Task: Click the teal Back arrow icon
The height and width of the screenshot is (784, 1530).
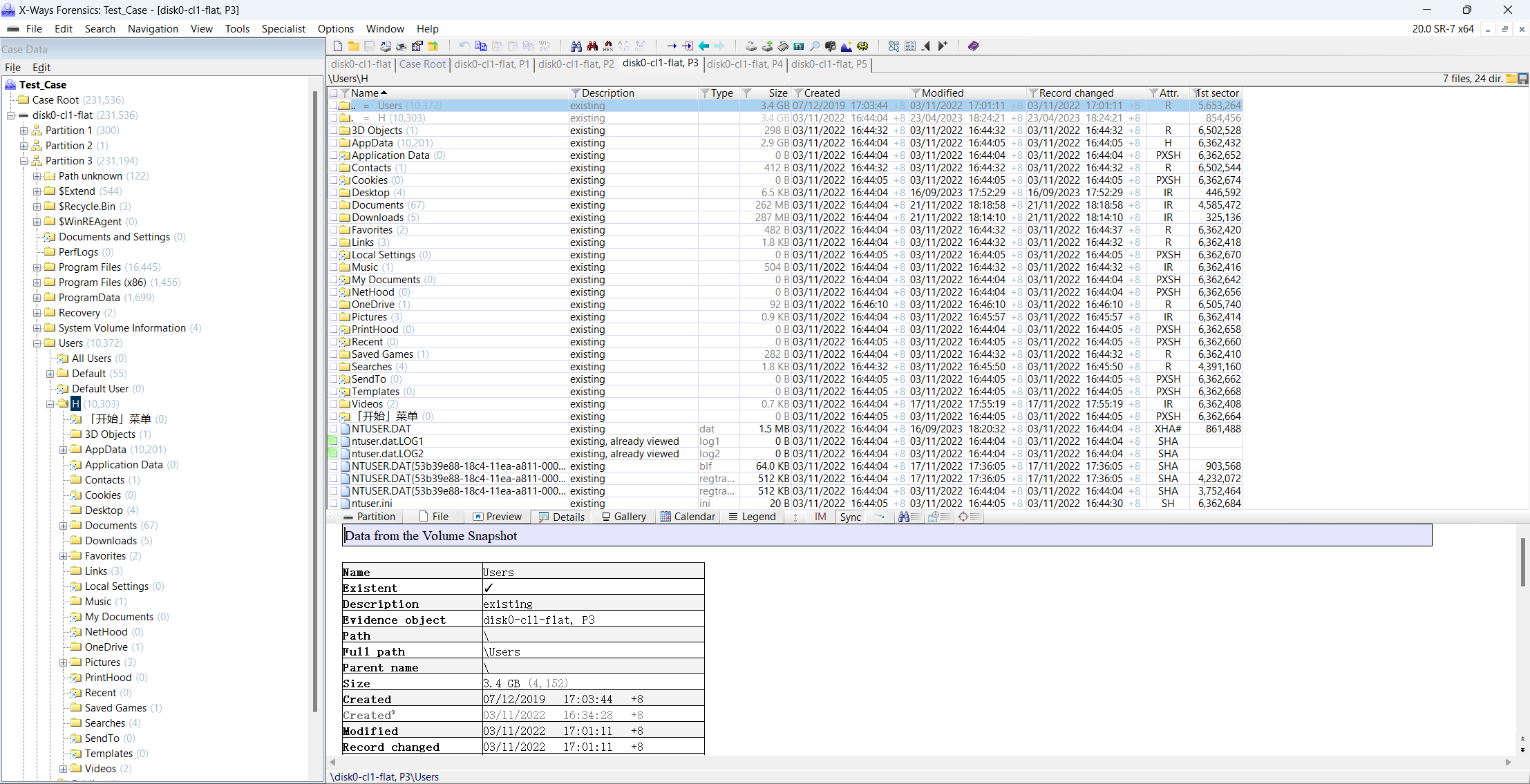Action: (703, 46)
